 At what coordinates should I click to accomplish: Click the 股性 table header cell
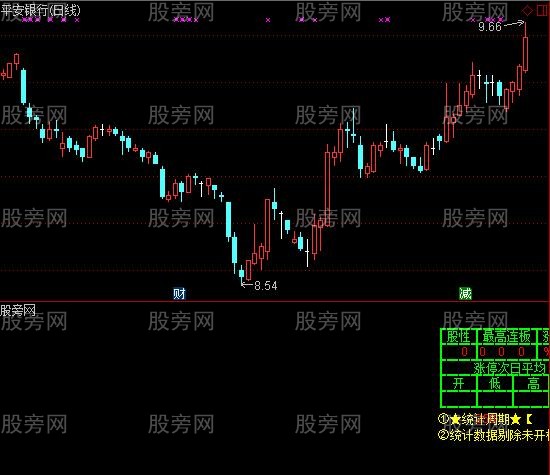coord(458,337)
